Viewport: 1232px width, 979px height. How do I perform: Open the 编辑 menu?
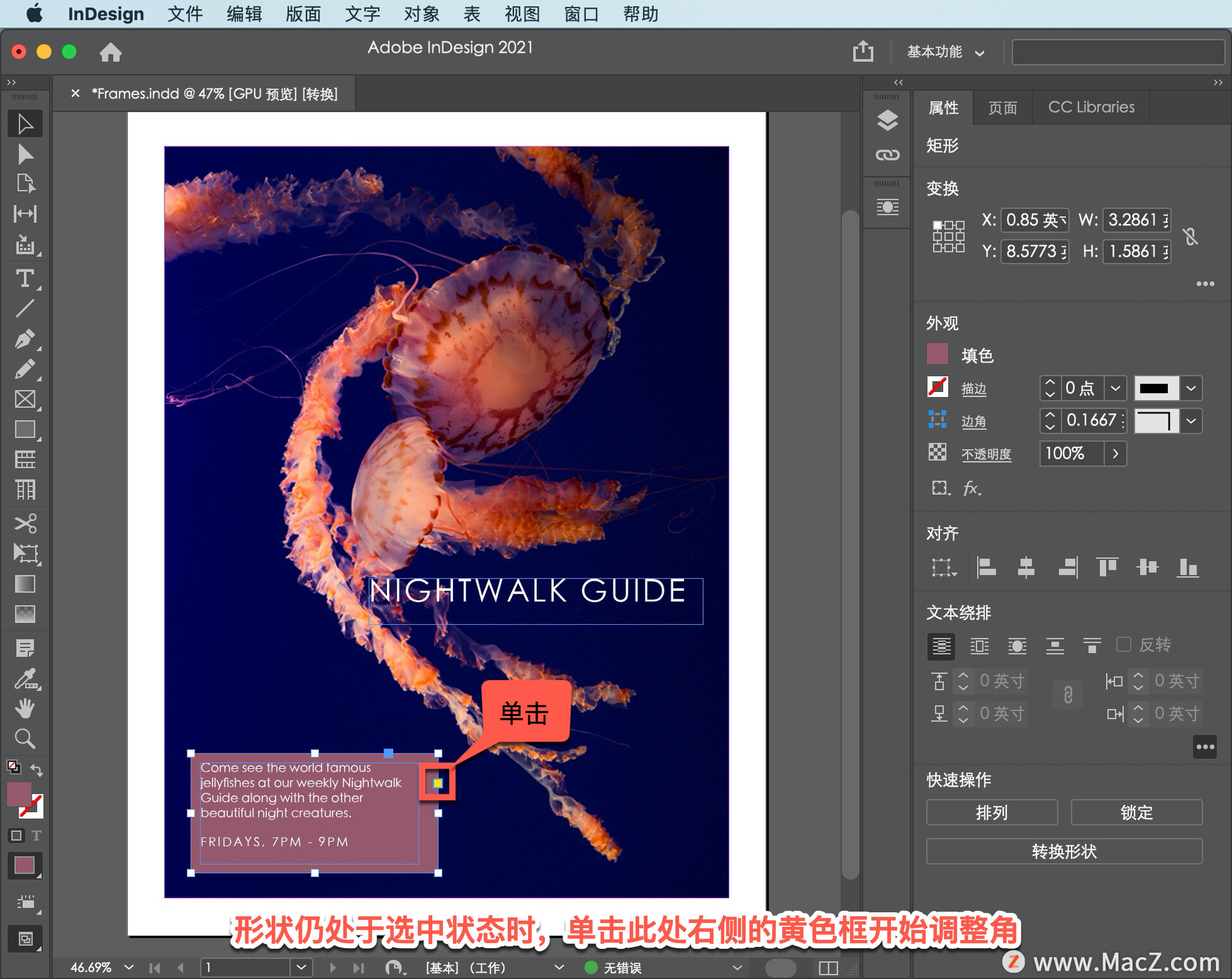pyautogui.click(x=244, y=14)
